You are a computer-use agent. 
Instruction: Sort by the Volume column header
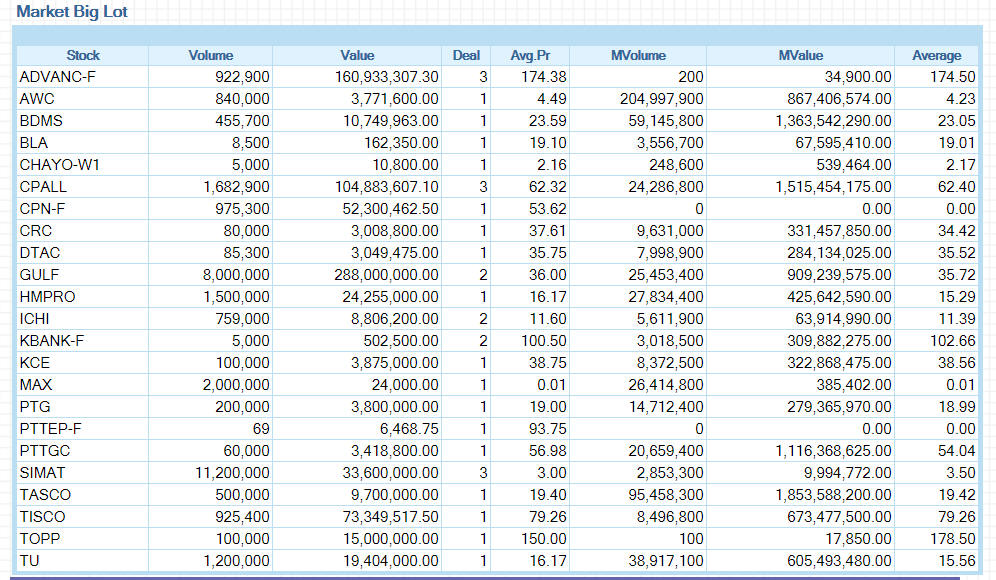210,56
